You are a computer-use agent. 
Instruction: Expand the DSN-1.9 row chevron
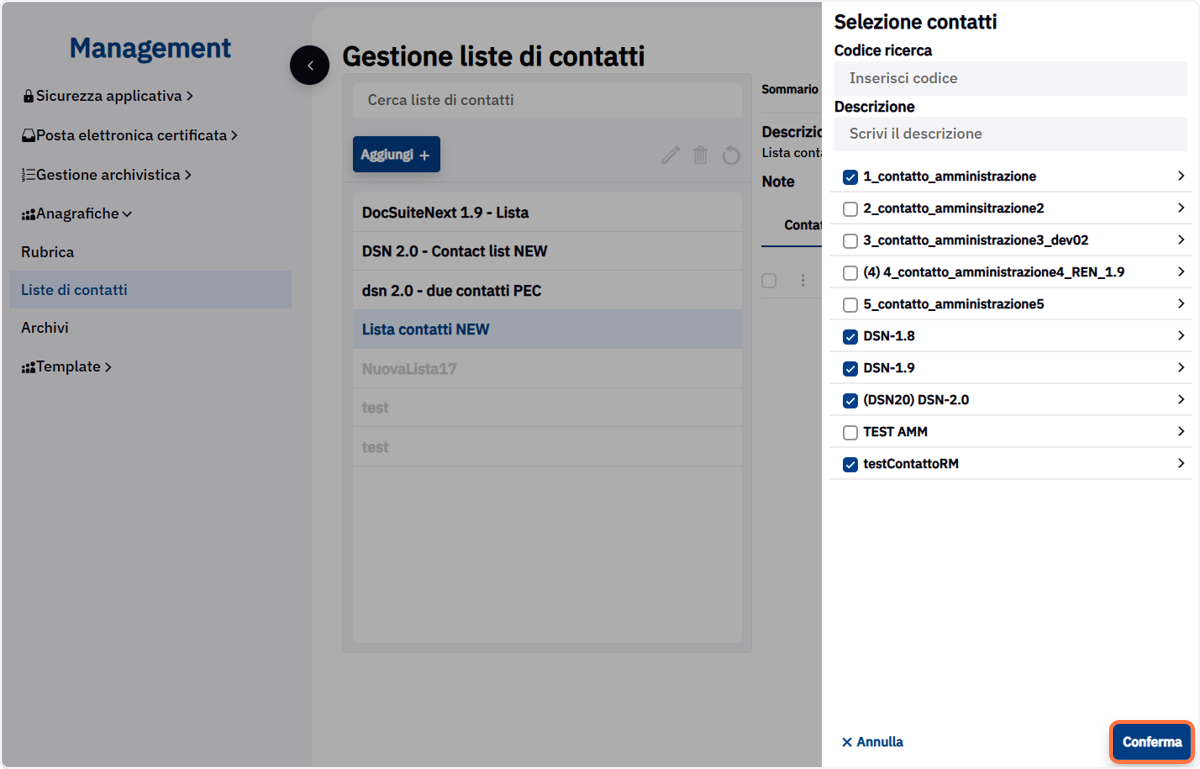point(1181,368)
